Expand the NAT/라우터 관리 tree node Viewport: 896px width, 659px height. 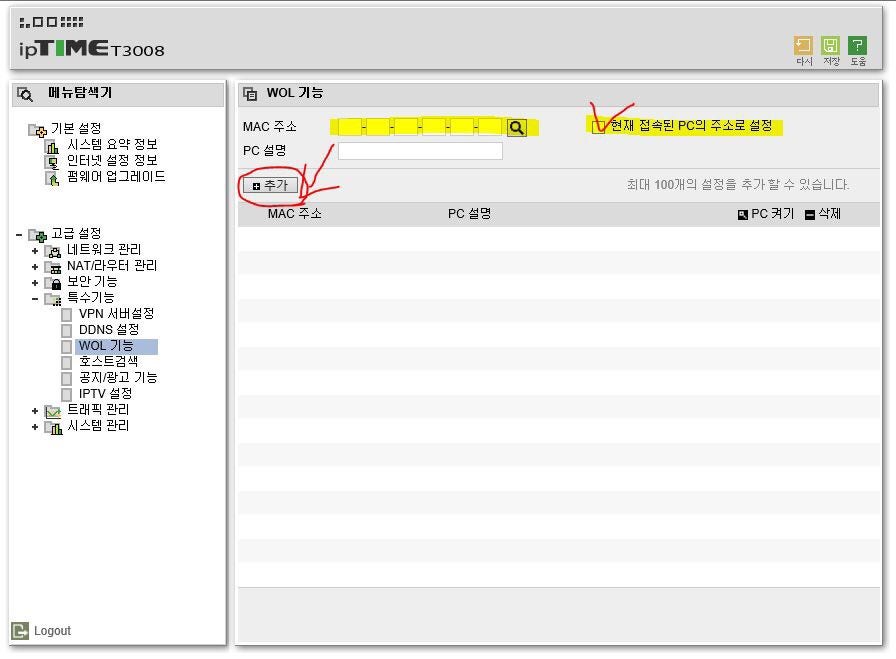coord(35,266)
